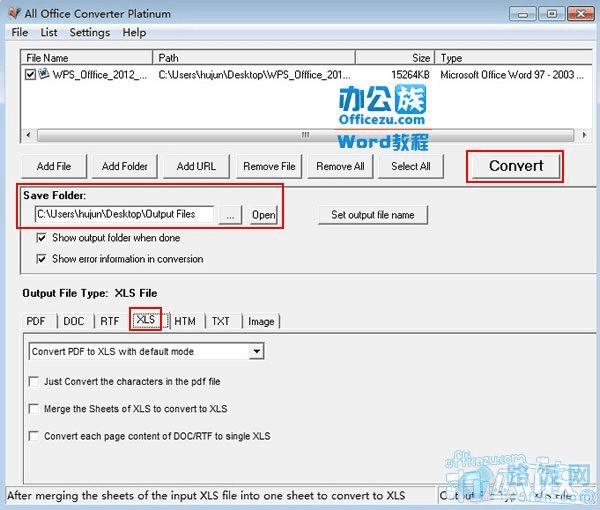Close the All Office Converter window
This screenshot has height=510, width=600.
580,14
